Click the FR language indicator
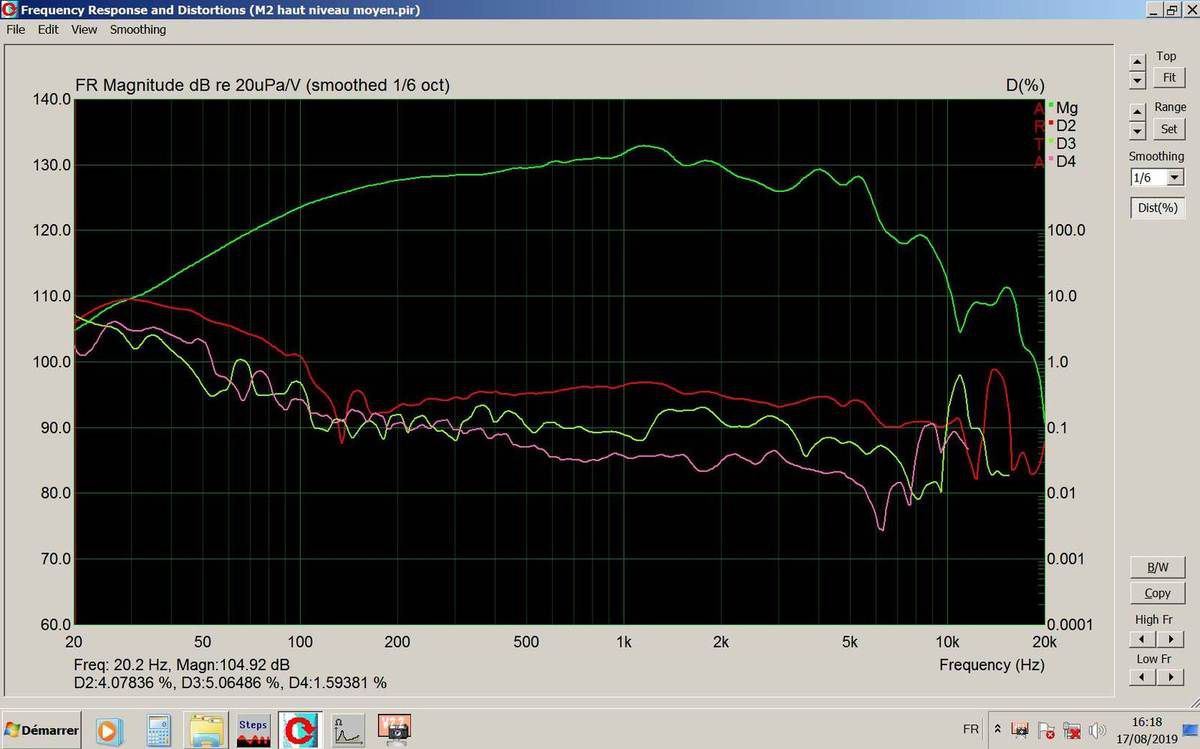Screen dimensions: 1200x749 tap(970, 730)
